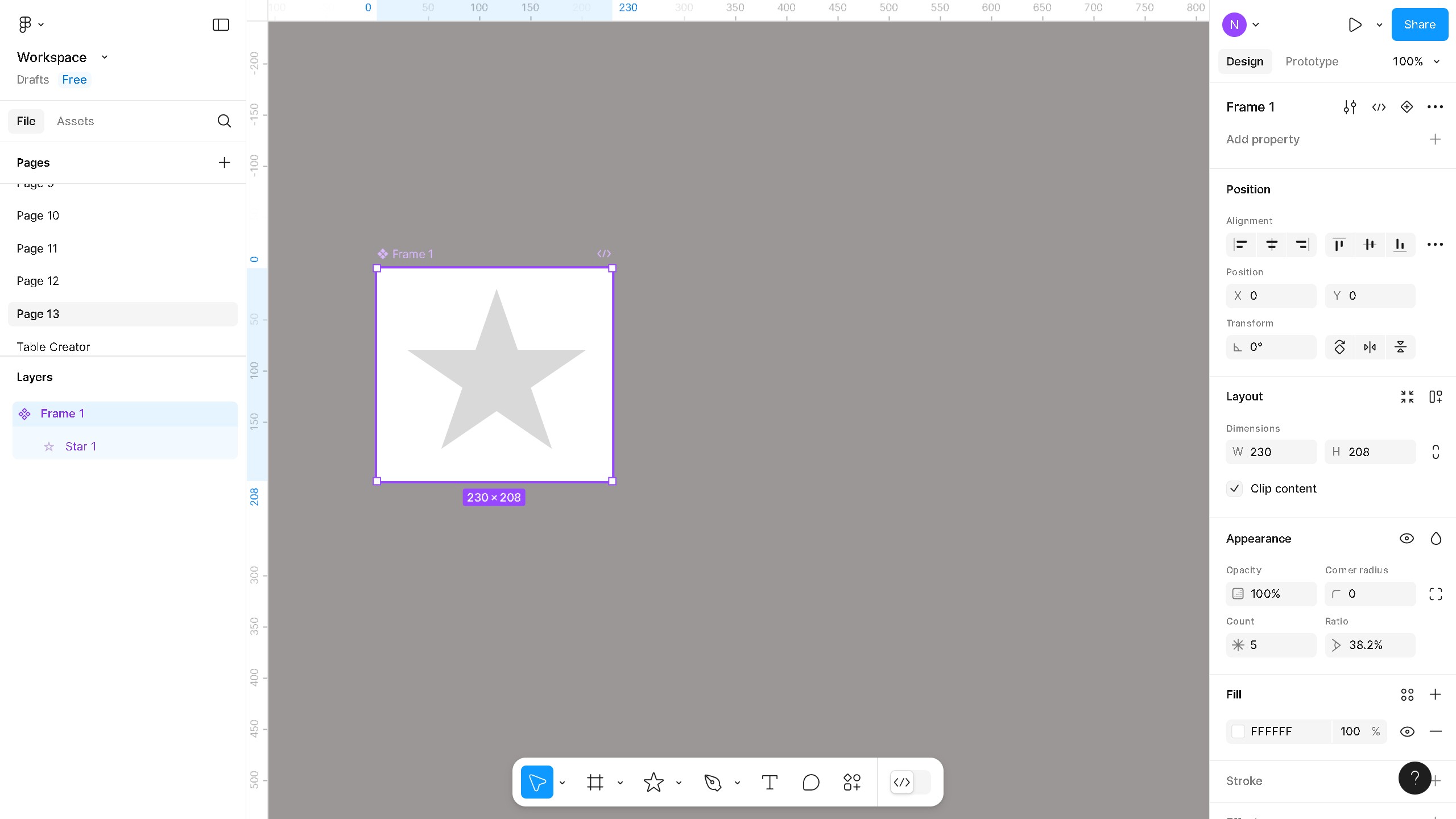Open the comment tool
Viewport: 1456px width, 819px height.
point(810,782)
